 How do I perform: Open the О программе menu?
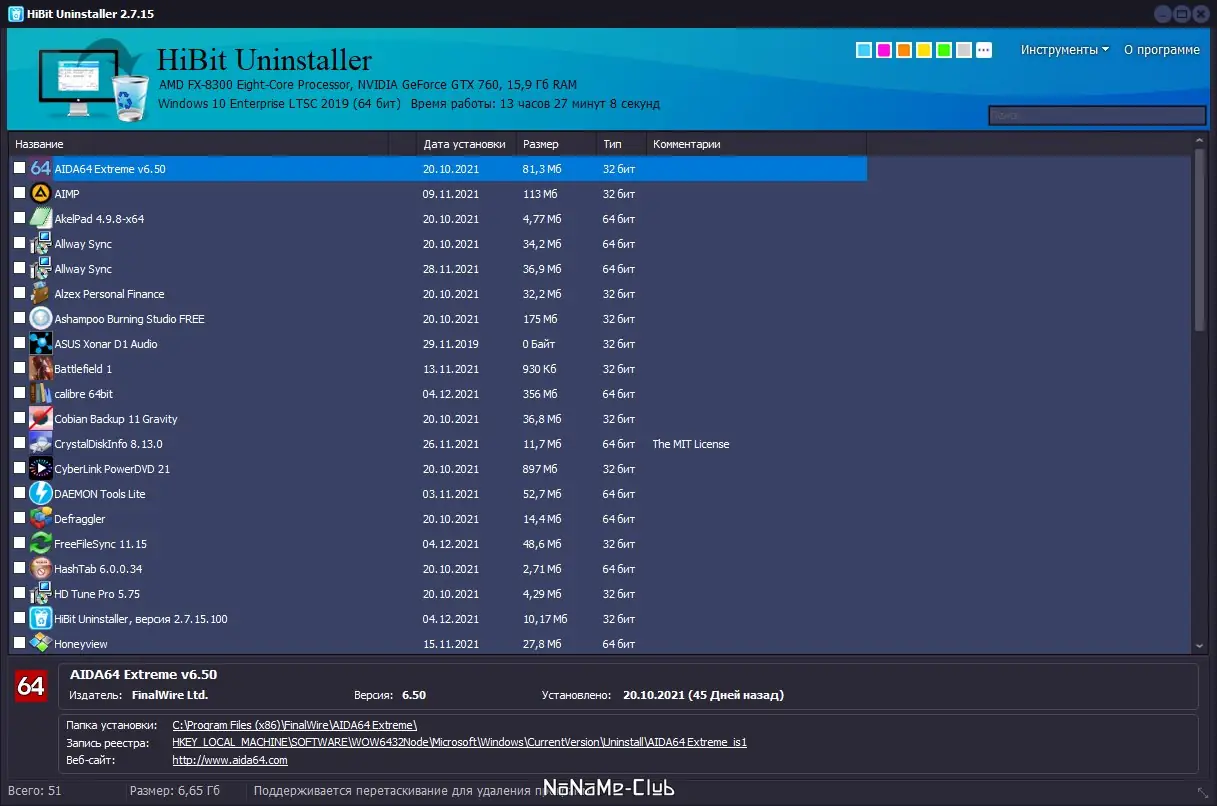click(1161, 50)
